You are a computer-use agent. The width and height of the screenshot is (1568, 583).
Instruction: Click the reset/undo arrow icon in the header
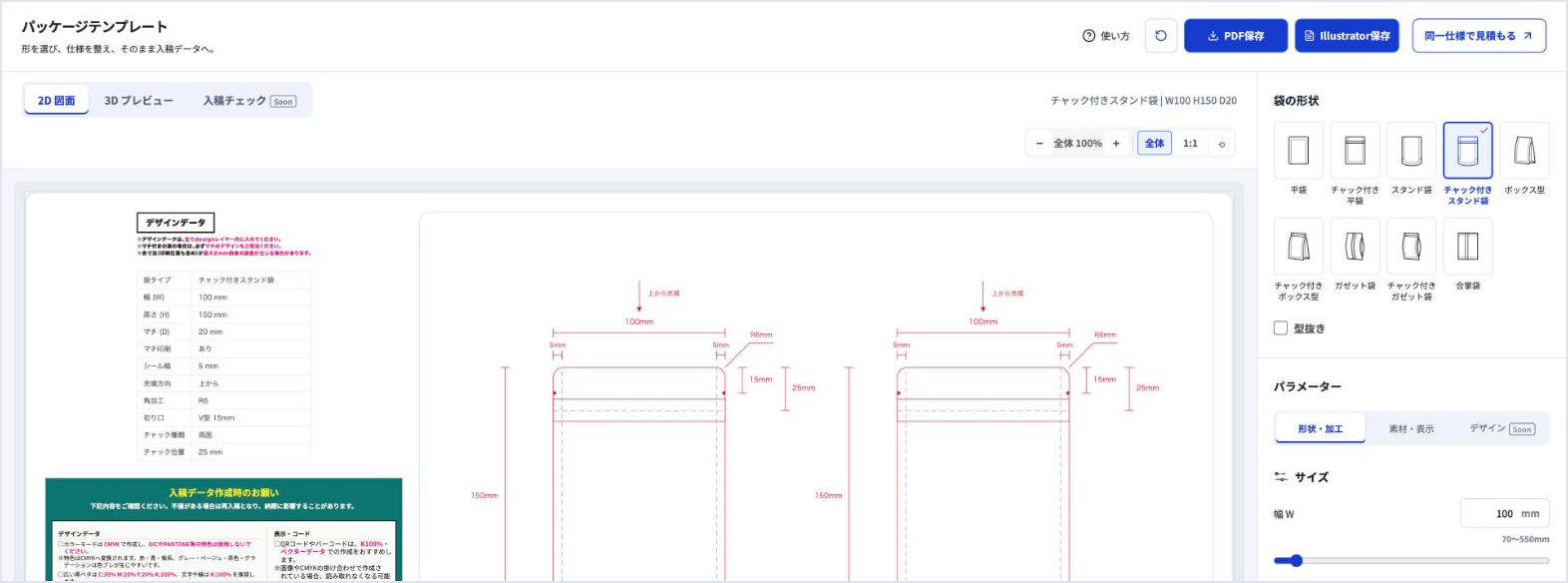coord(1161,36)
